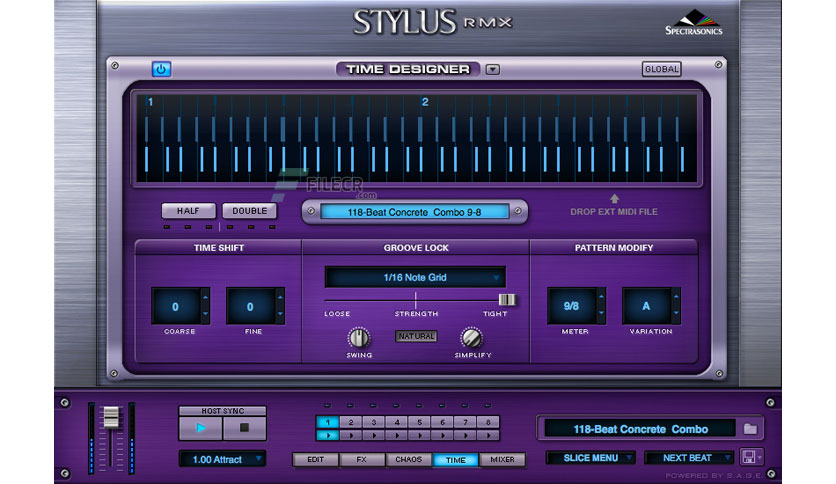Open the Time Designer dropdown arrow
This screenshot has height=484, width=836.
click(493, 69)
